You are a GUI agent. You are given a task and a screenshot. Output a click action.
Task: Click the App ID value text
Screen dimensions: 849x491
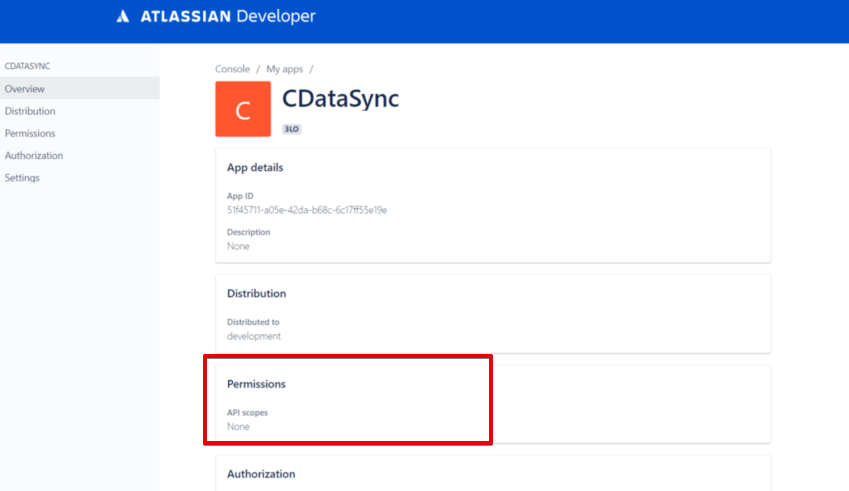[307, 210]
